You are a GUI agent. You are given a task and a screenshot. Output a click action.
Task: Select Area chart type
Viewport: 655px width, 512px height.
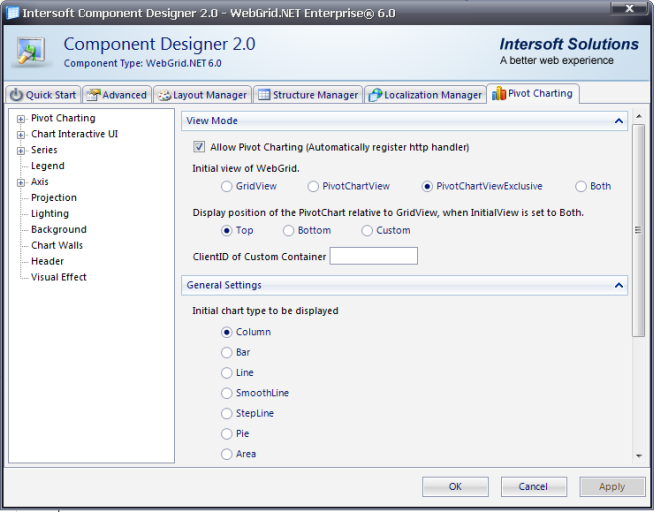pos(226,454)
